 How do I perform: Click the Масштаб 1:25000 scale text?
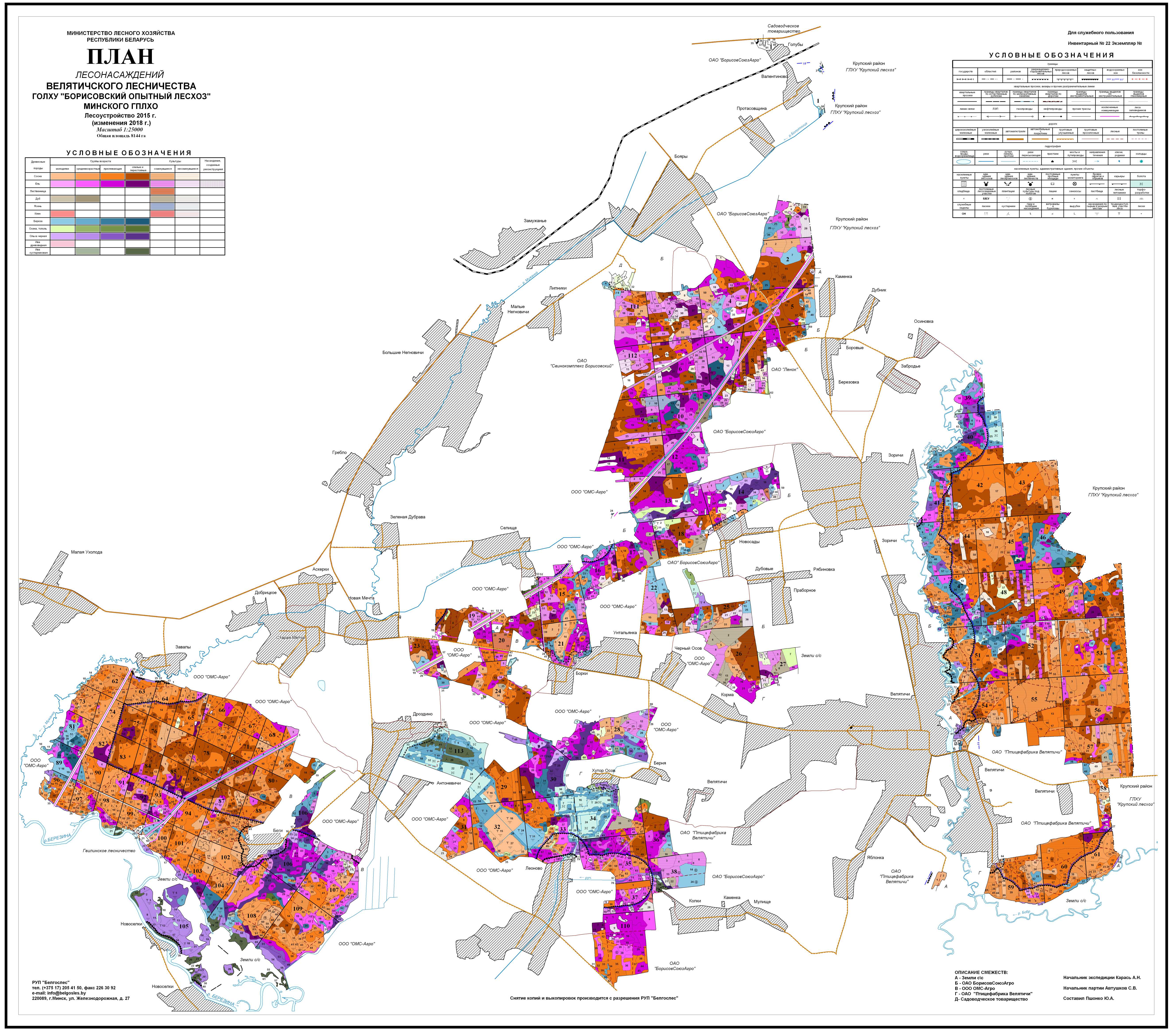point(120,130)
